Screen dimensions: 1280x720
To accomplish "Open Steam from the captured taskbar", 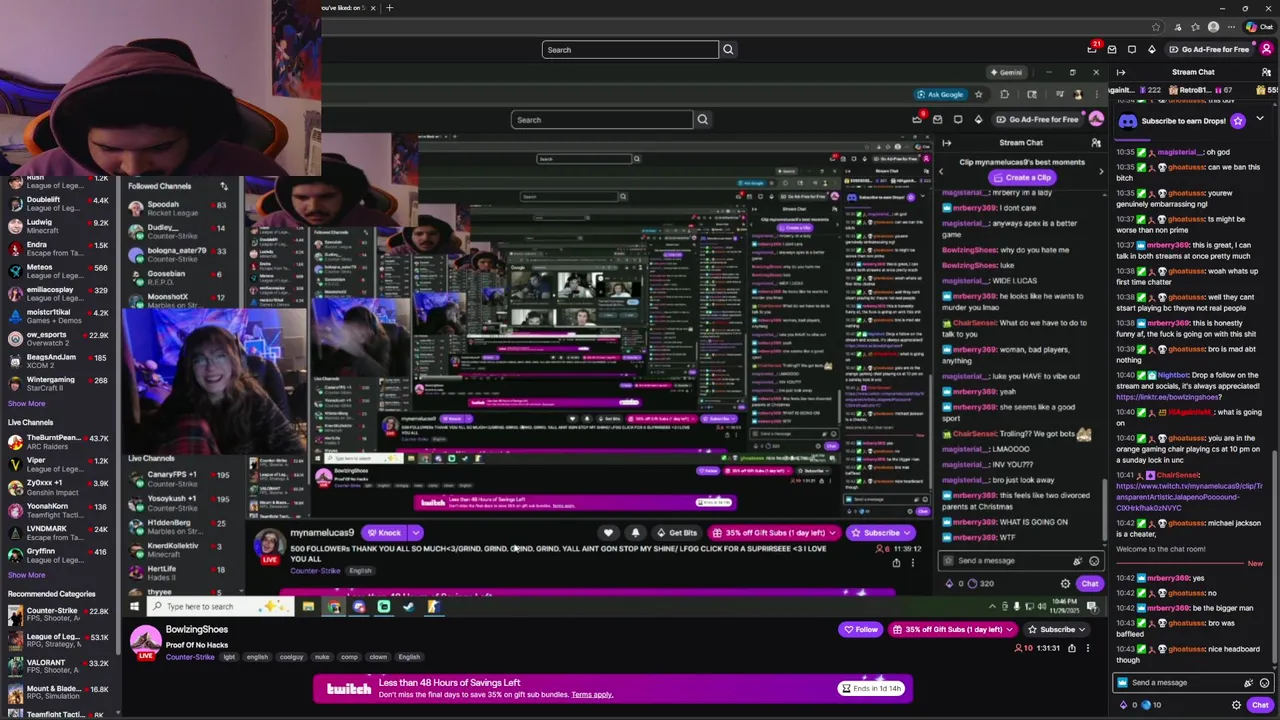I will (408, 607).
